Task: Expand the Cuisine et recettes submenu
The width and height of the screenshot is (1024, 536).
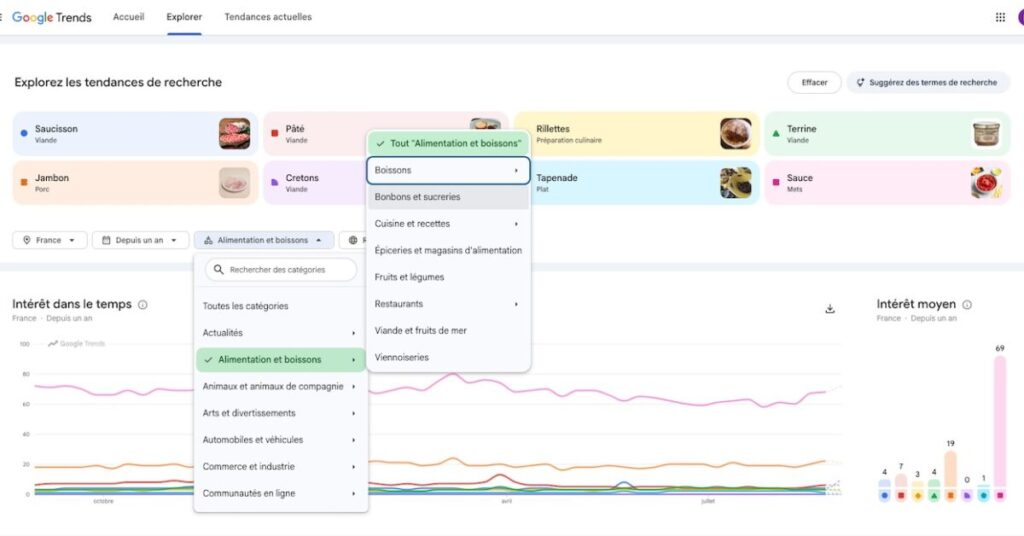Action: click(448, 224)
